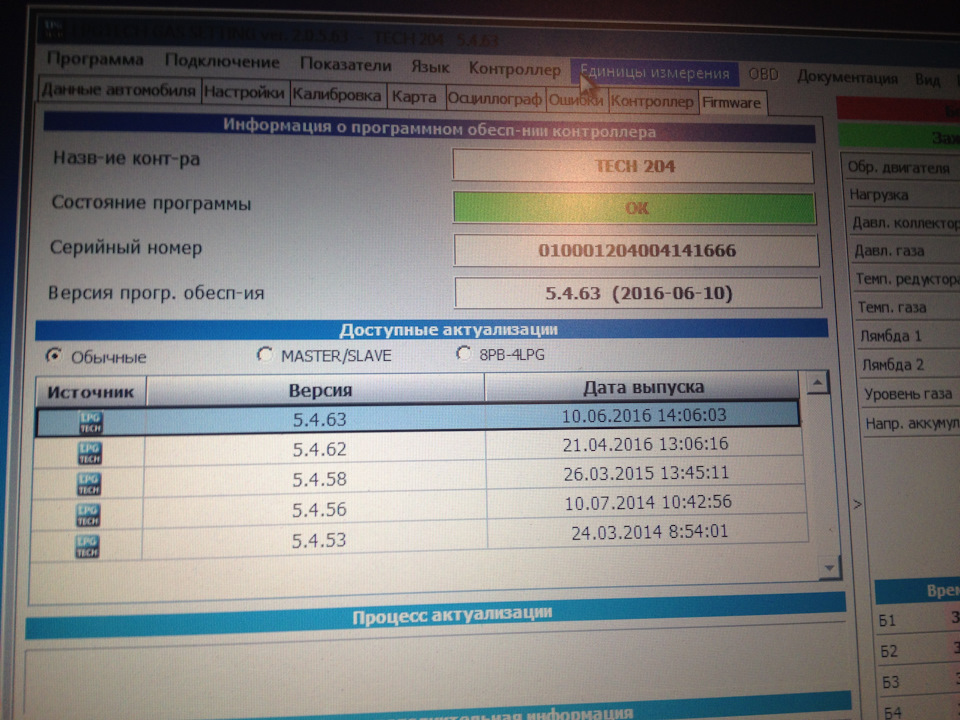The height and width of the screenshot is (720, 960).
Task: Click Дата выпуска column header
Action: pos(643,387)
